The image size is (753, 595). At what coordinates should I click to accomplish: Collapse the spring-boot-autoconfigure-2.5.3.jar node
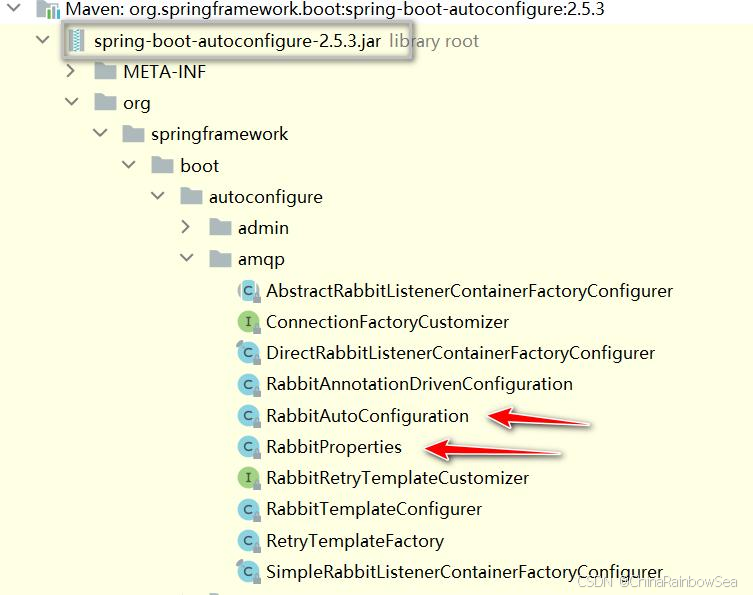pyautogui.click(x=43, y=40)
